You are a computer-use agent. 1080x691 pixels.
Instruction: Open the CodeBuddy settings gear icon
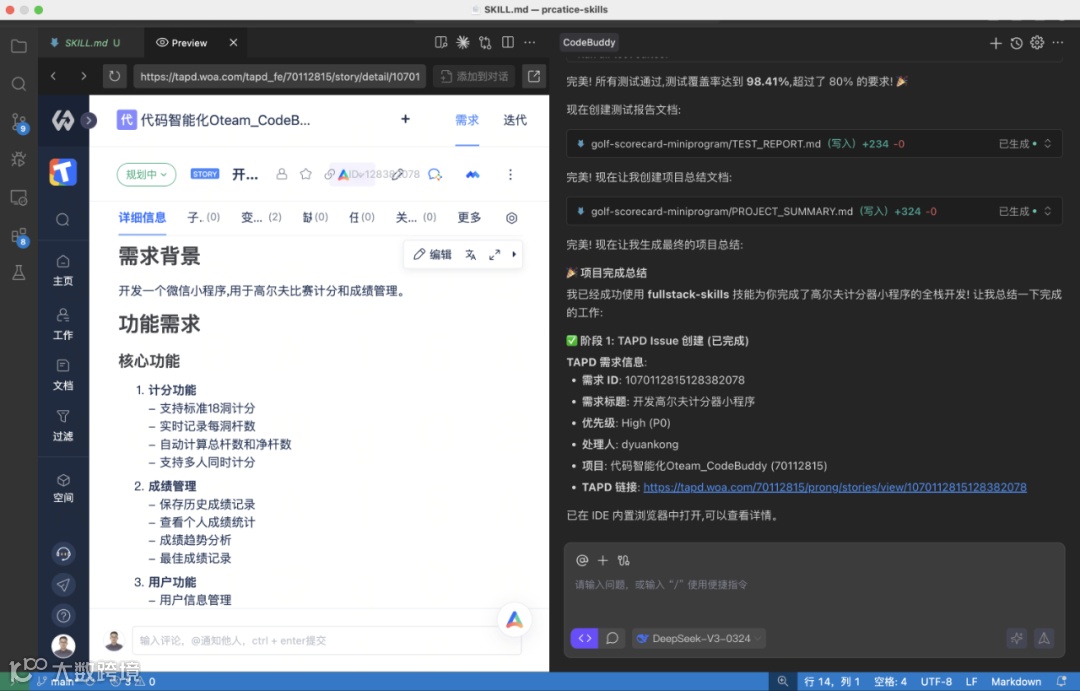coord(1037,42)
